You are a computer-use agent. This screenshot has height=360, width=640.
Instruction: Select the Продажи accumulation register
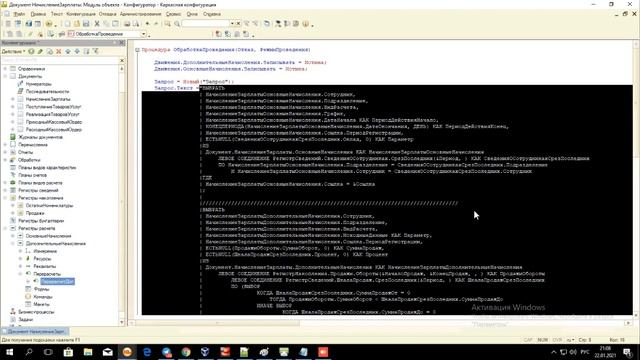(35, 213)
